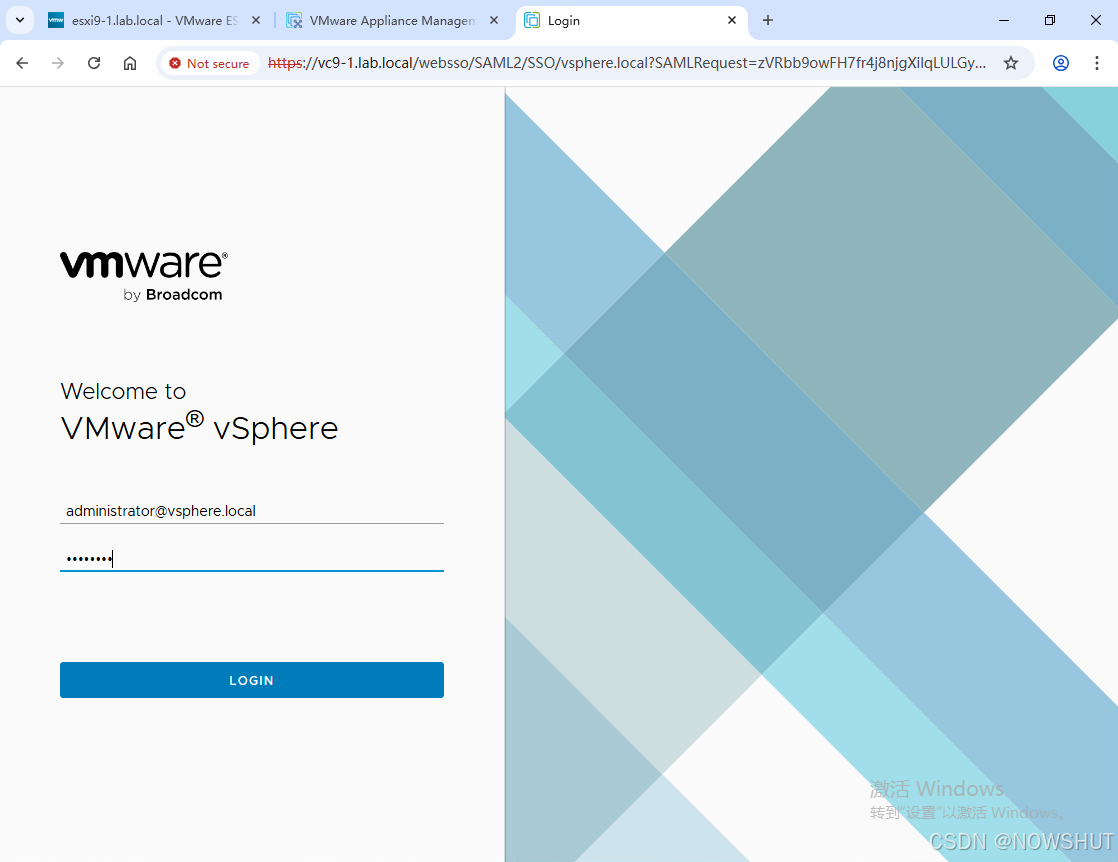Click the Appliance Management tab favicon
1118x862 pixels.
(x=294, y=21)
